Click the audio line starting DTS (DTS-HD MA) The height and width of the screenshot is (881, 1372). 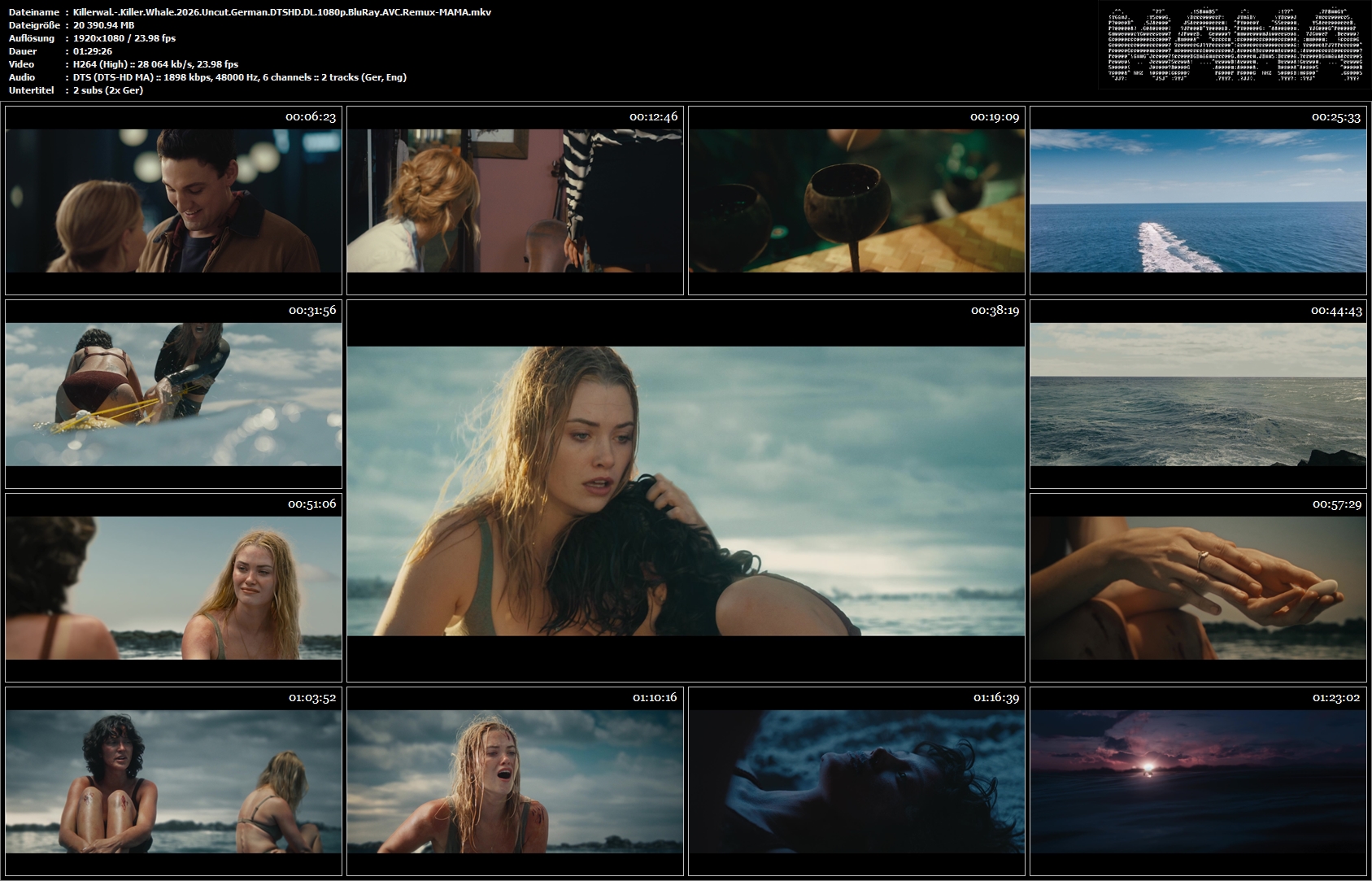coord(240,77)
